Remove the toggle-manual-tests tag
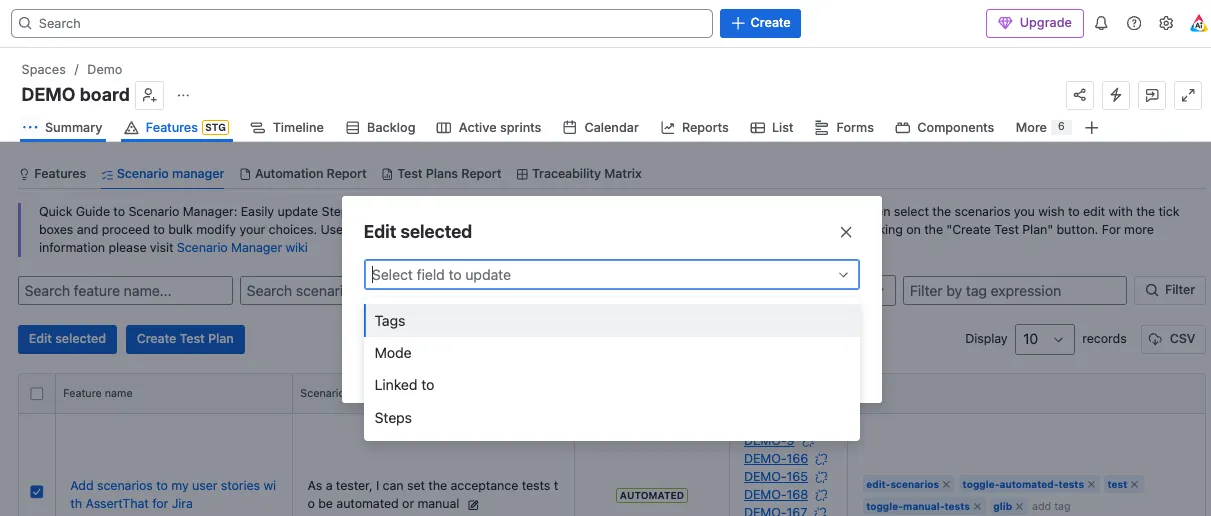 click(977, 506)
